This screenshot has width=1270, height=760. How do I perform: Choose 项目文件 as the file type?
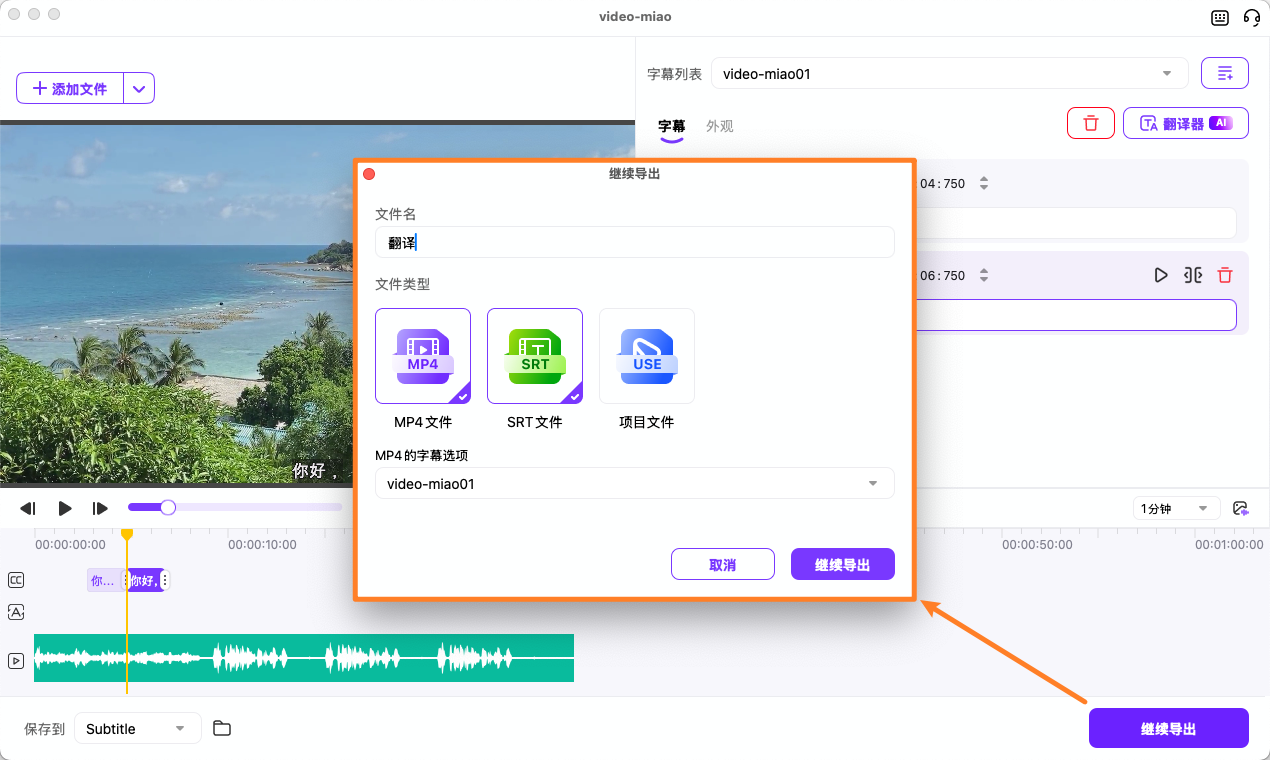click(646, 355)
